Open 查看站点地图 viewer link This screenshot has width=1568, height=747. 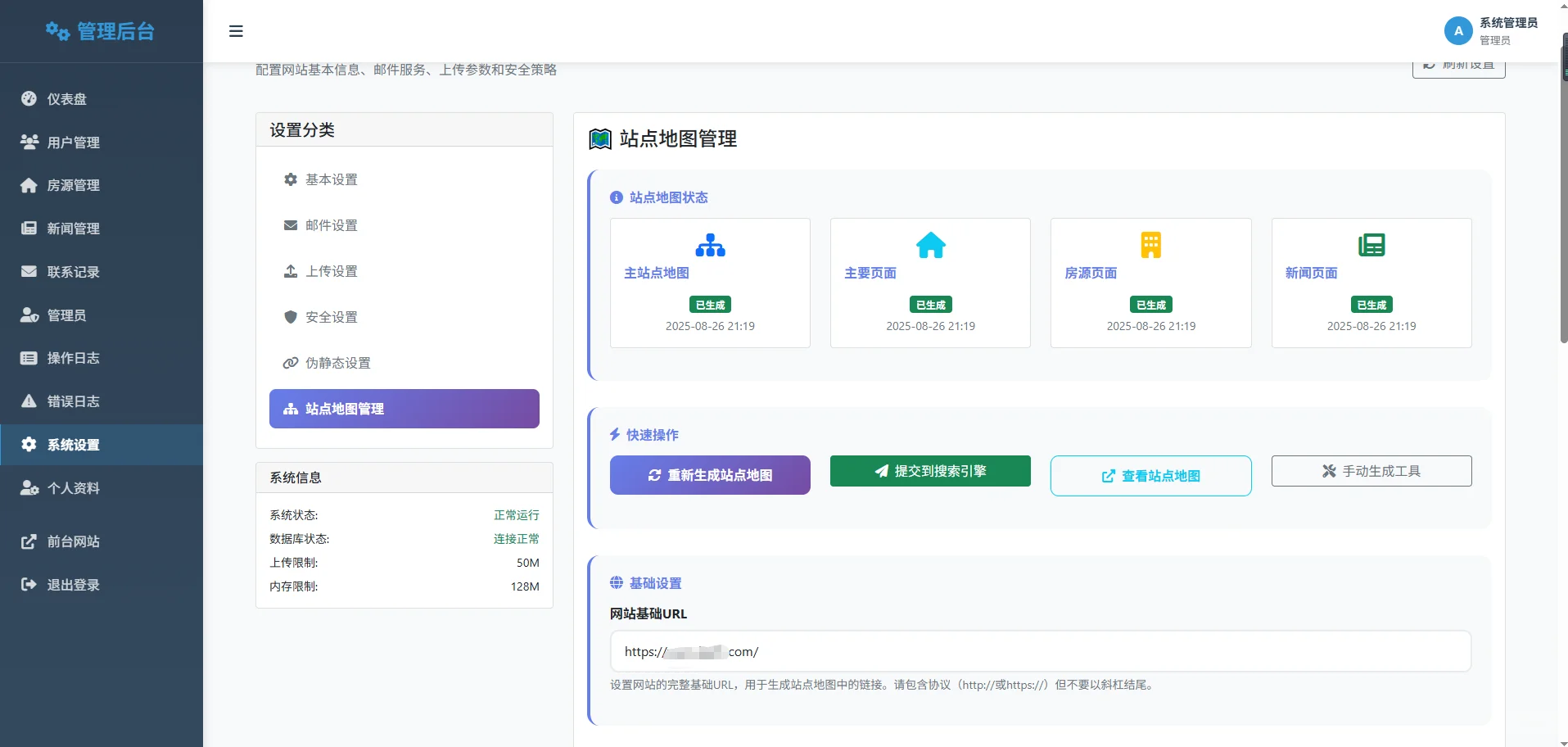click(1150, 475)
